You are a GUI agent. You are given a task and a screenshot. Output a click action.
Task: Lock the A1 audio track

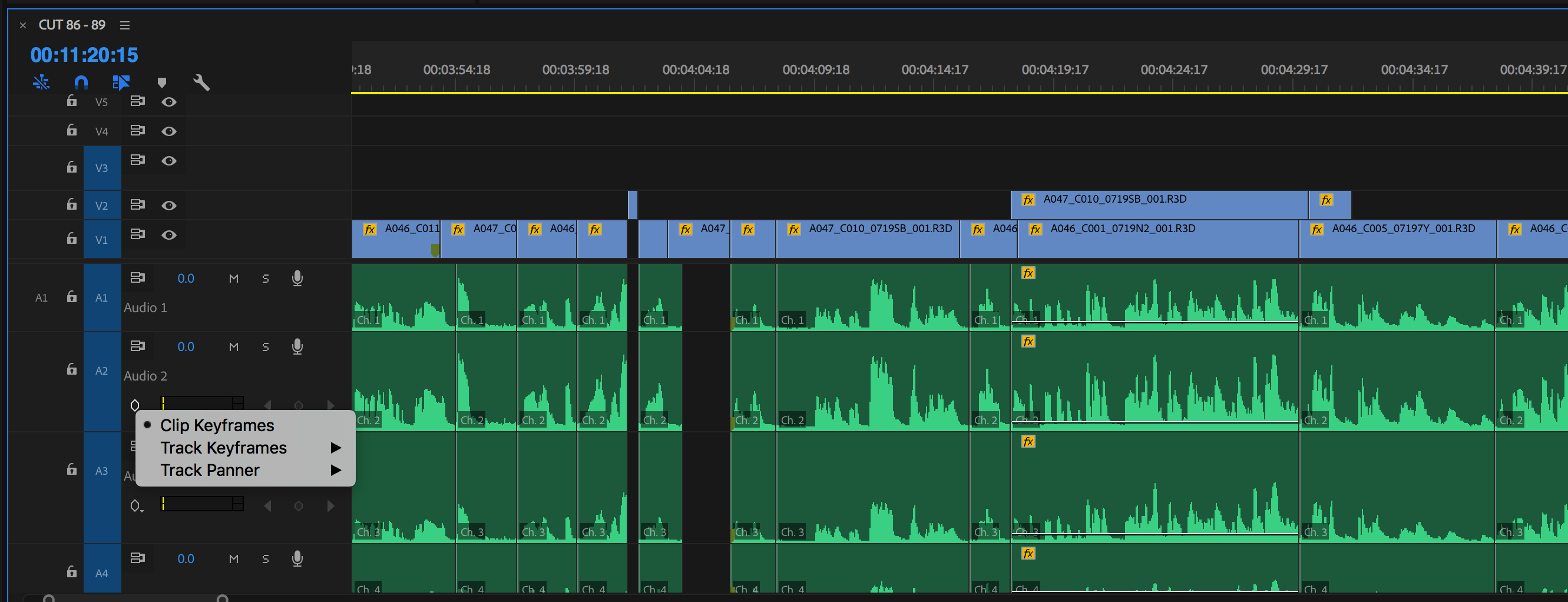[x=72, y=296]
